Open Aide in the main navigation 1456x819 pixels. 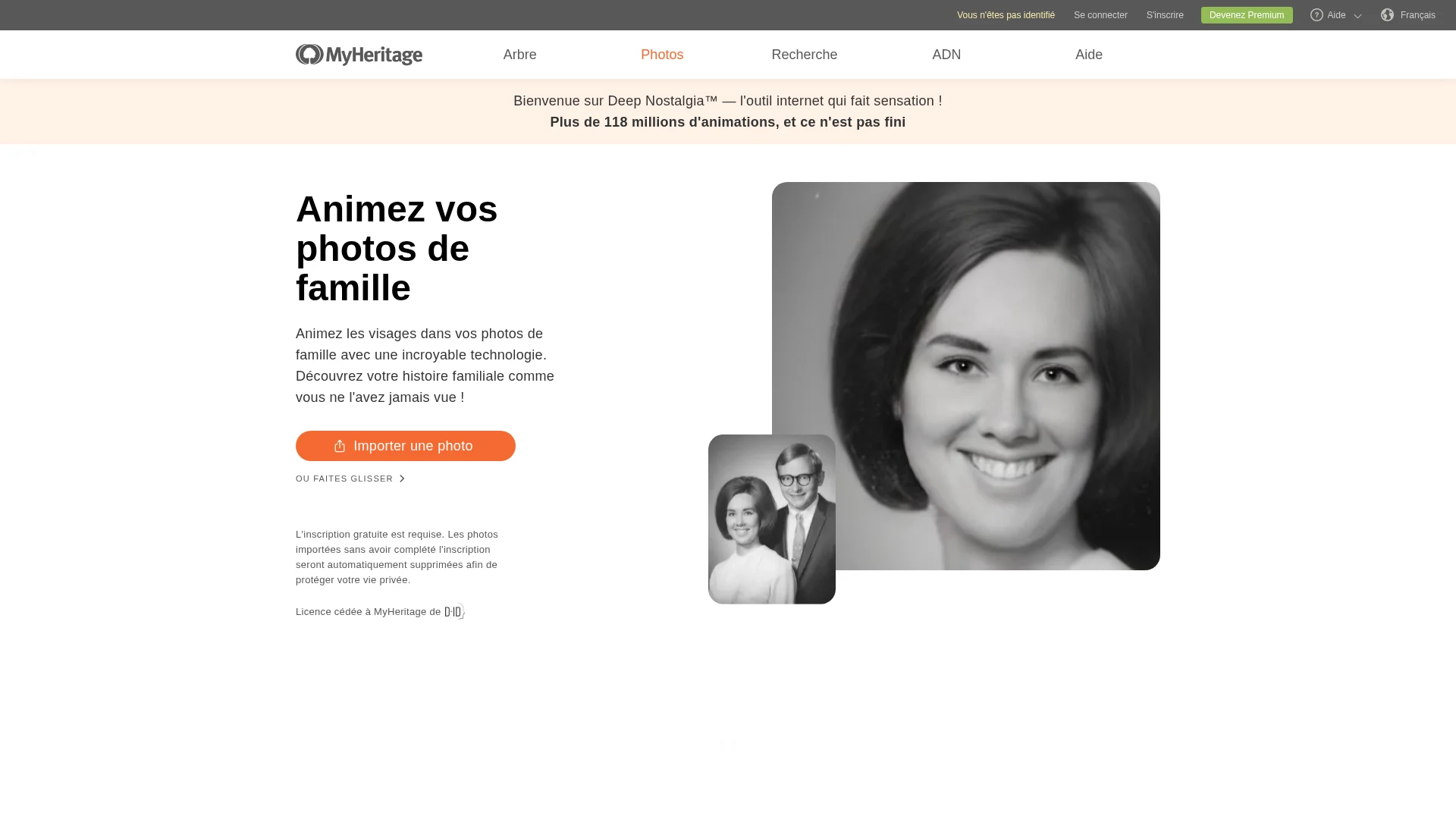(1088, 55)
